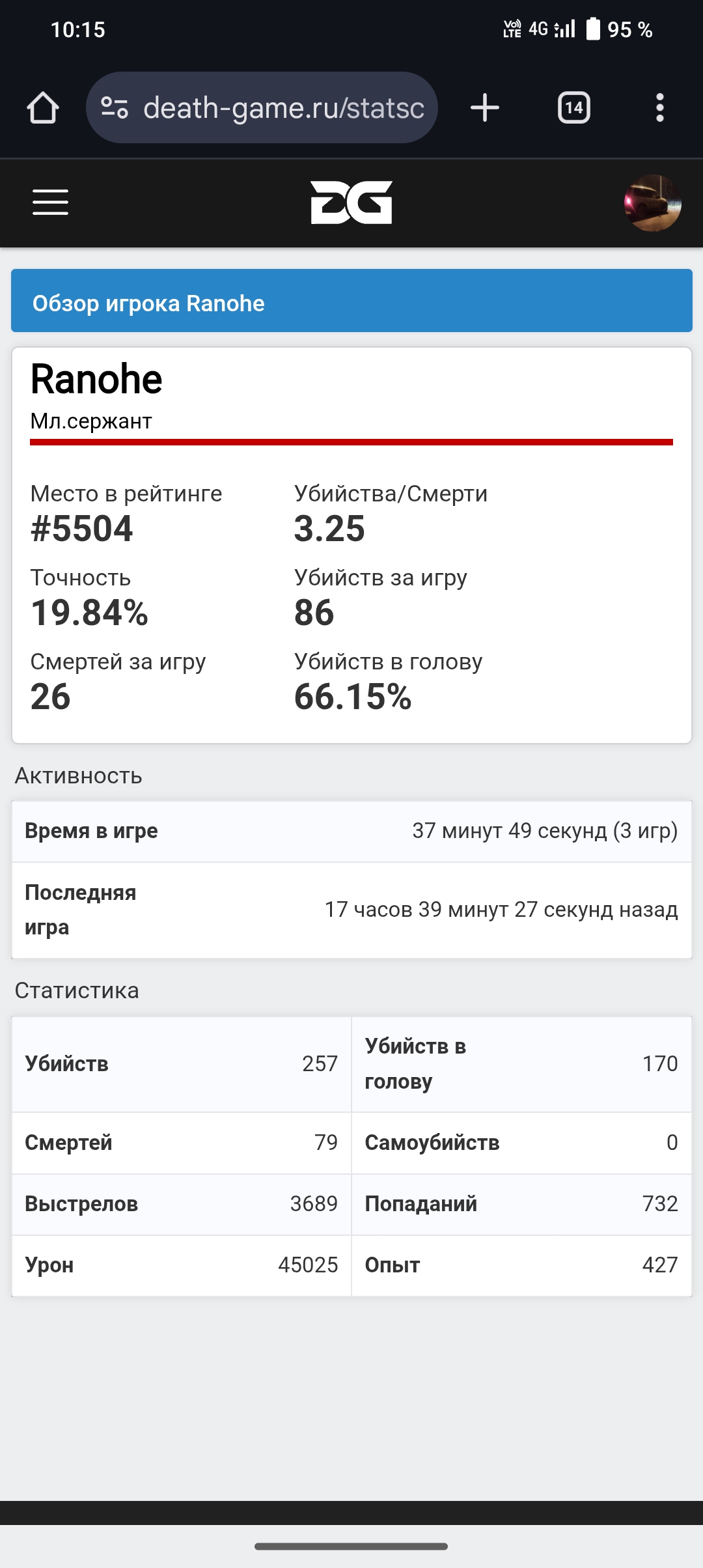
Task: Show the 14 open tabs switcher
Action: [574, 107]
